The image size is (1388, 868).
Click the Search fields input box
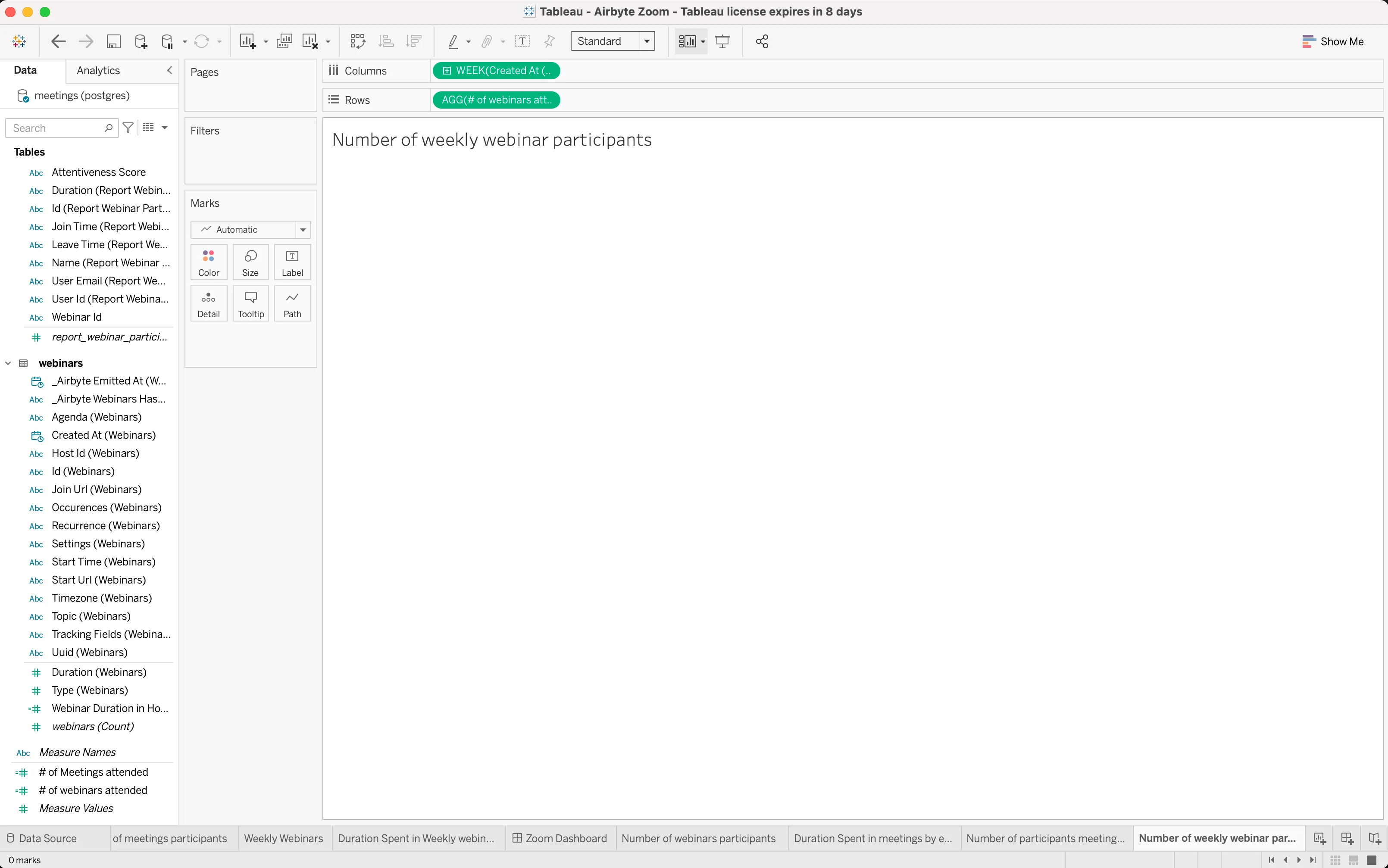56,128
